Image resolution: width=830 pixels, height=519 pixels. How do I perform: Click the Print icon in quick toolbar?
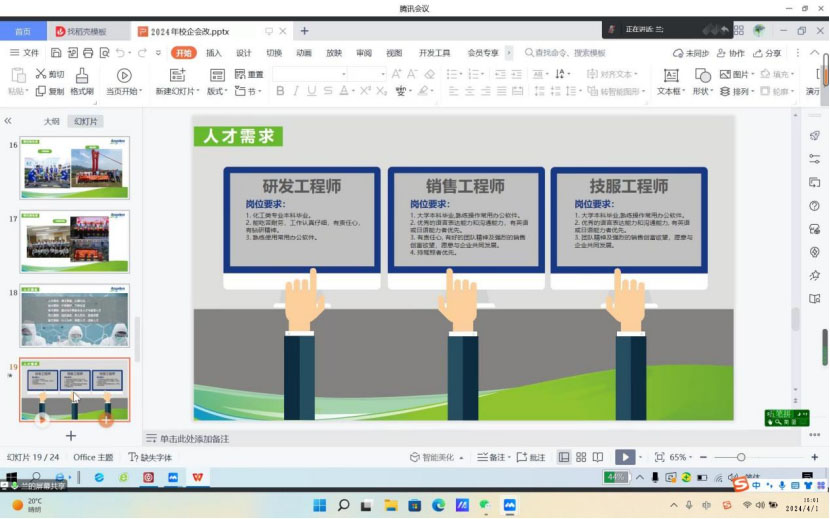pos(88,53)
